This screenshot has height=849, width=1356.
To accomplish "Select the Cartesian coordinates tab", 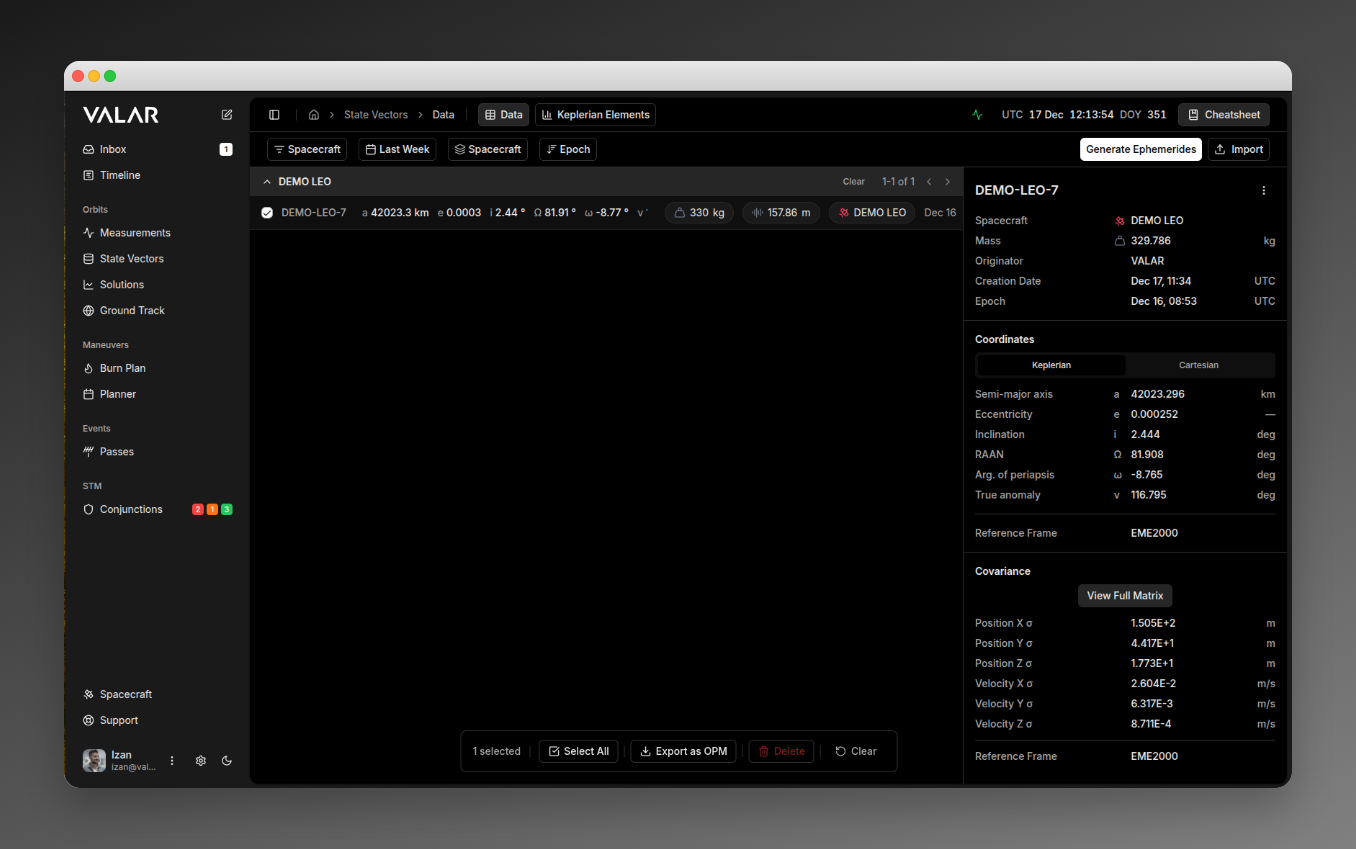I will coord(1199,365).
